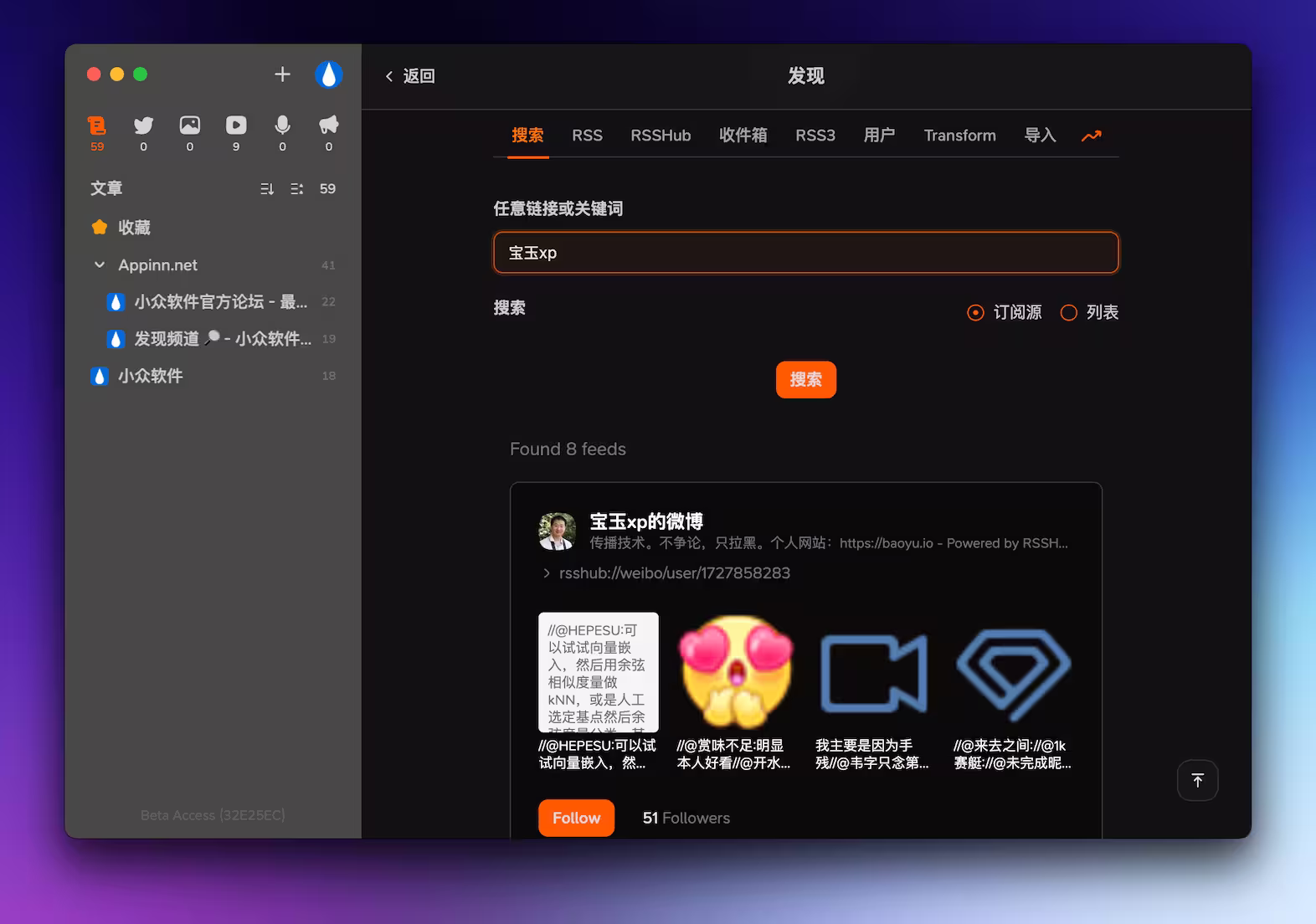Open the 用户 tab
Image resolution: width=1316 pixels, height=924 pixels.
tap(879, 136)
